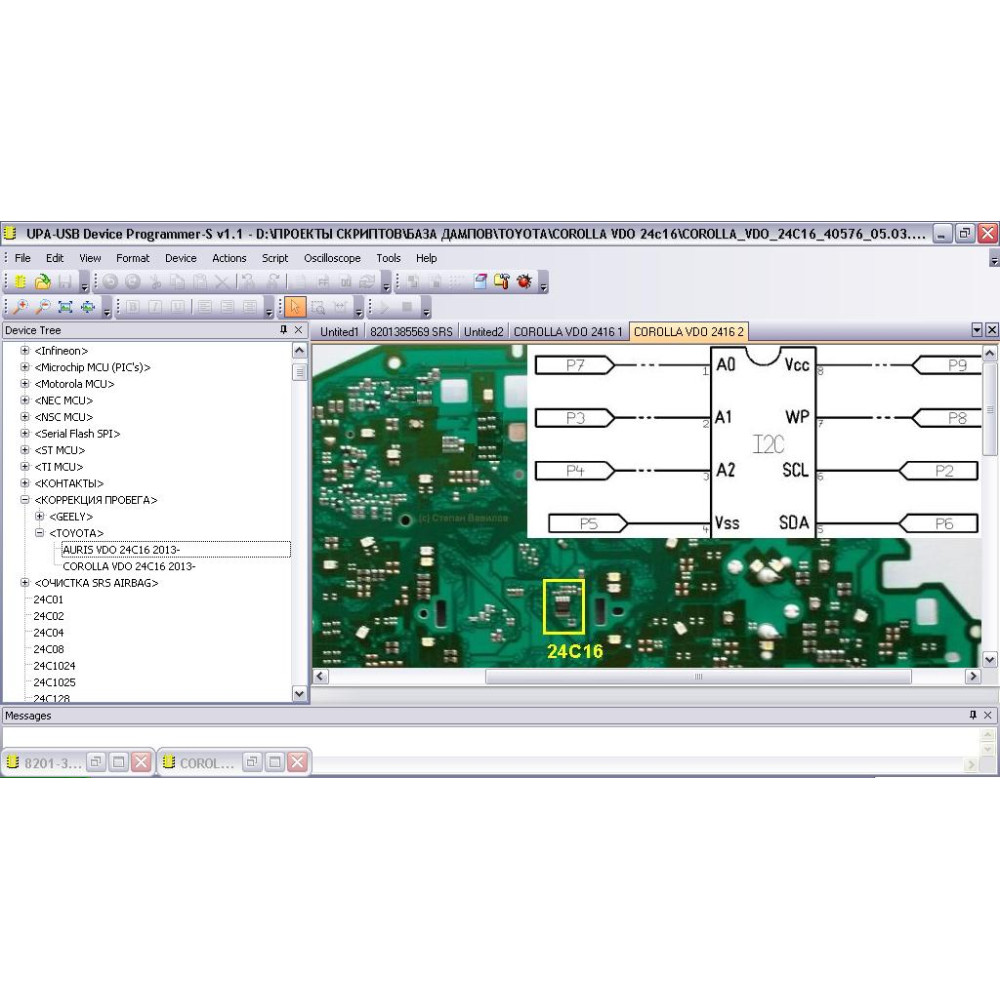Click the vertical scrollbar thumb of image view
This screenshot has width=1000, height=1000.
point(989,409)
